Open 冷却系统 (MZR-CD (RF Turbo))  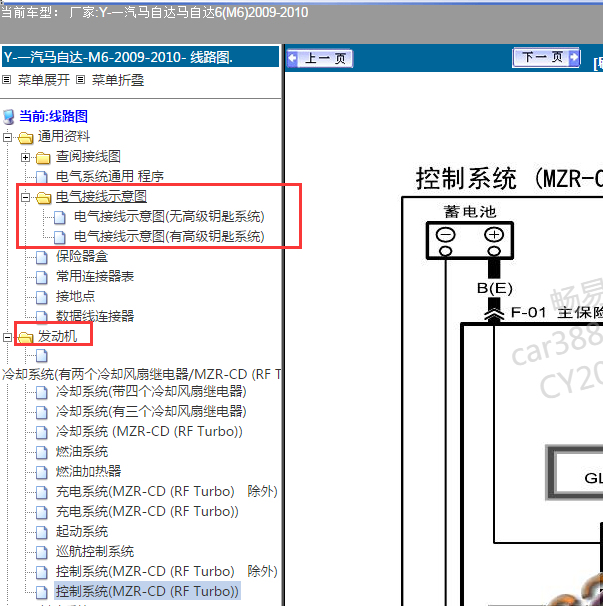coord(149,431)
